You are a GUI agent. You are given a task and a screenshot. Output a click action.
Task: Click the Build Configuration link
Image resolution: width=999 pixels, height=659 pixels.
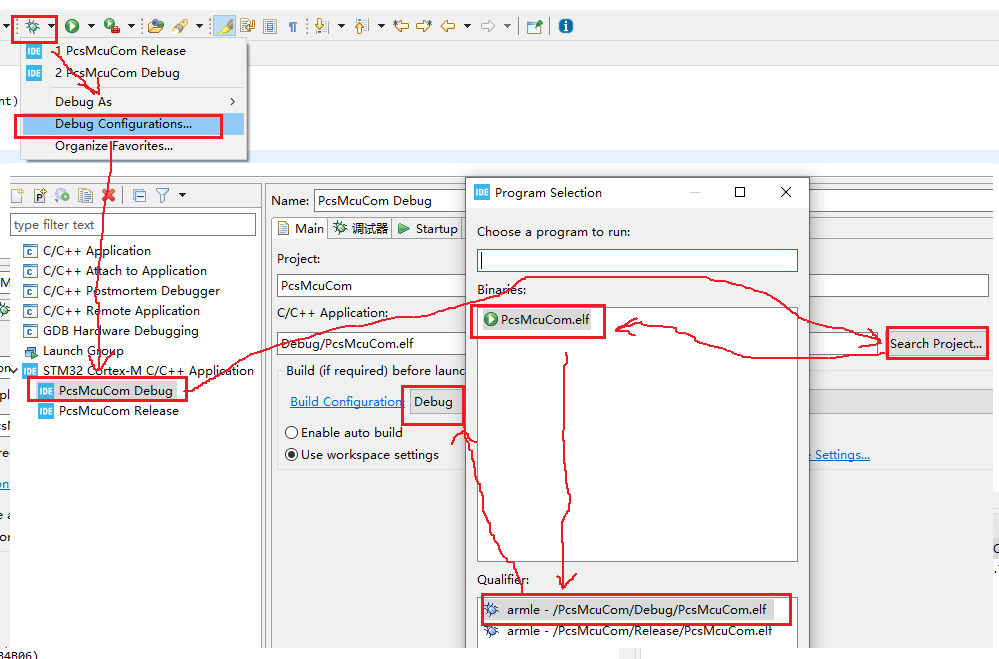(x=346, y=402)
